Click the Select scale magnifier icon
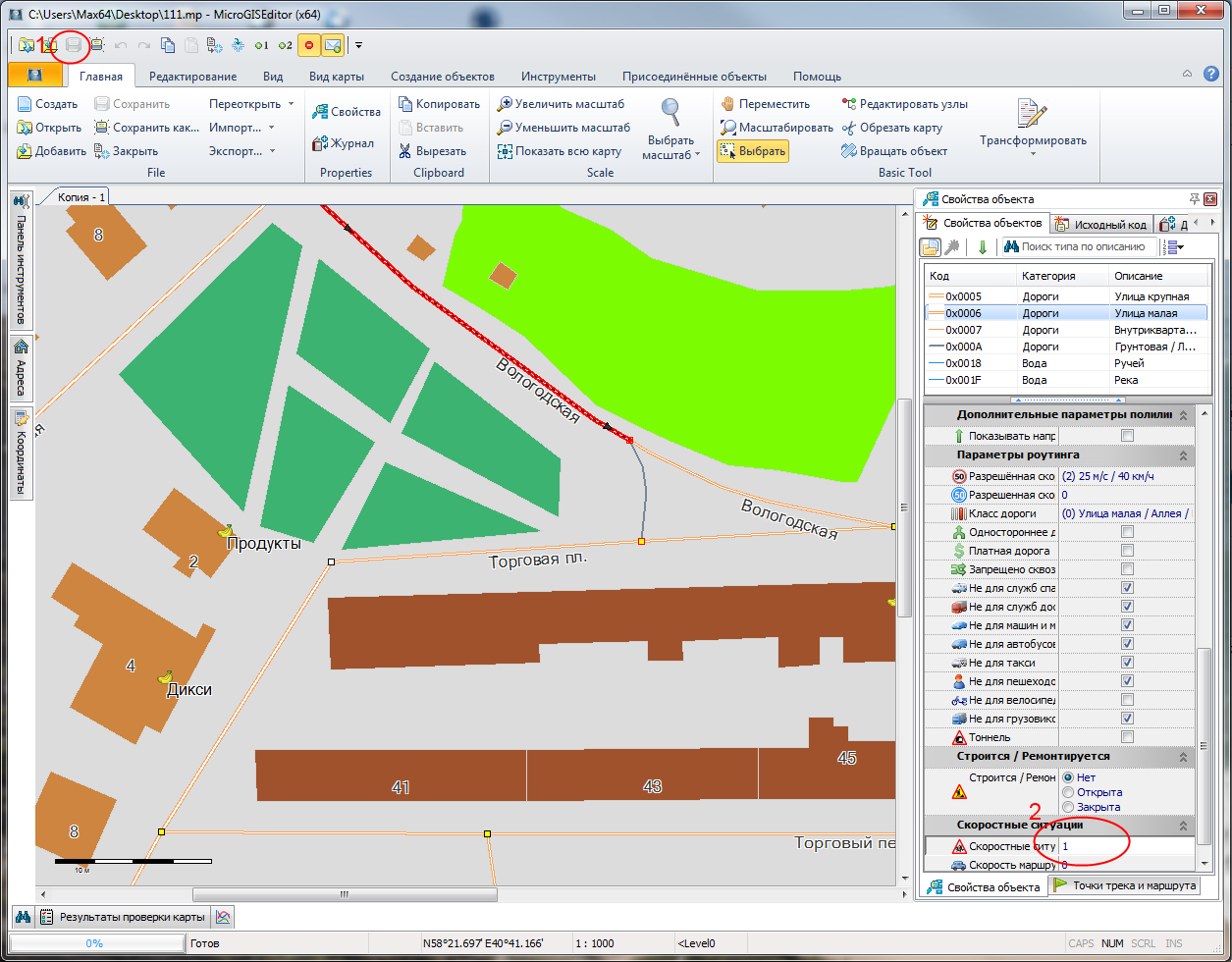The width and height of the screenshot is (1232, 962). (x=670, y=113)
